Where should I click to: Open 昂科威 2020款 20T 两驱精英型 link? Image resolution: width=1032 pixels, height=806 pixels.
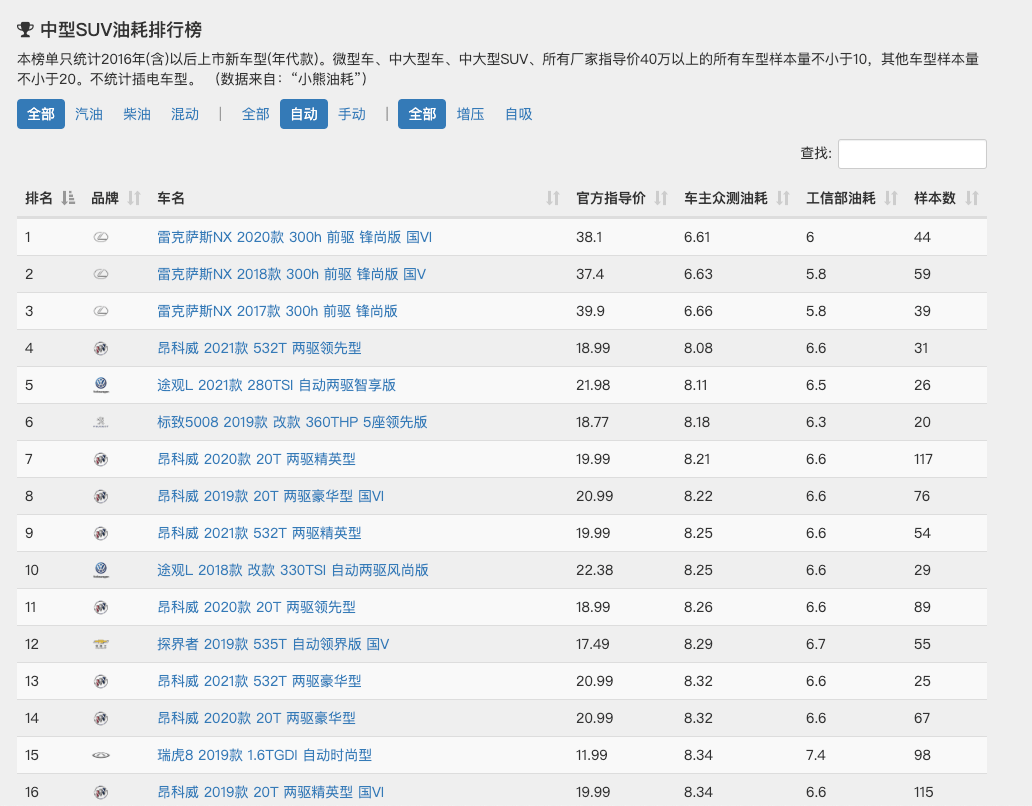[x=256, y=459]
